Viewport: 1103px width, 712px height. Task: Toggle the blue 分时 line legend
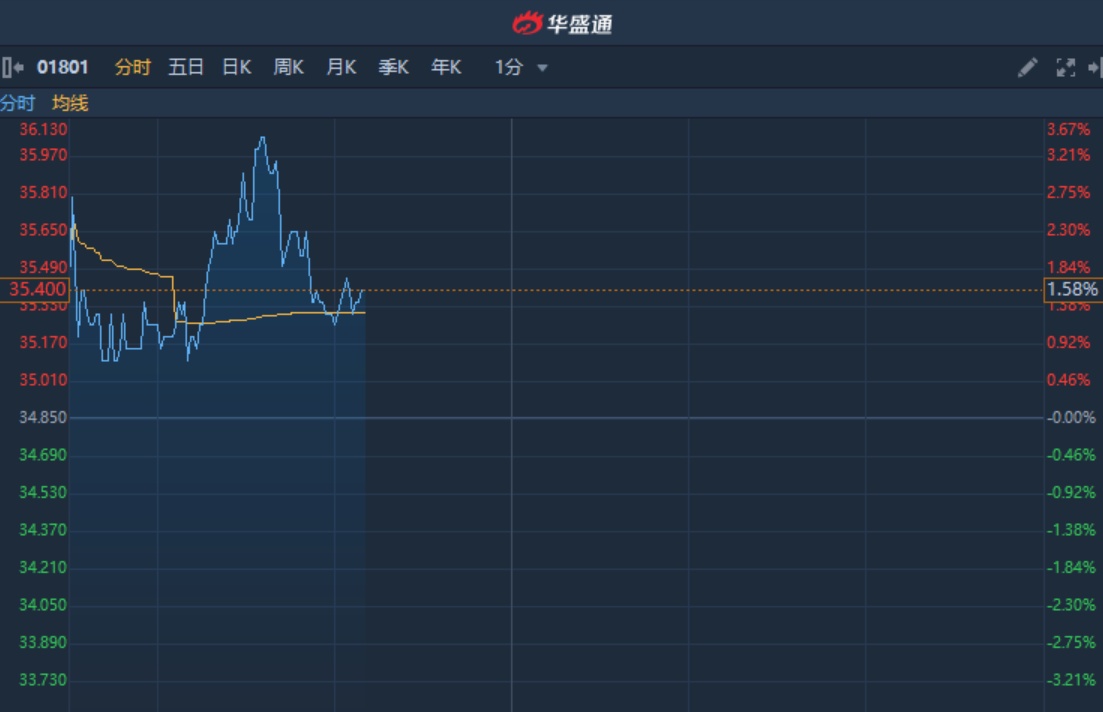(17, 103)
